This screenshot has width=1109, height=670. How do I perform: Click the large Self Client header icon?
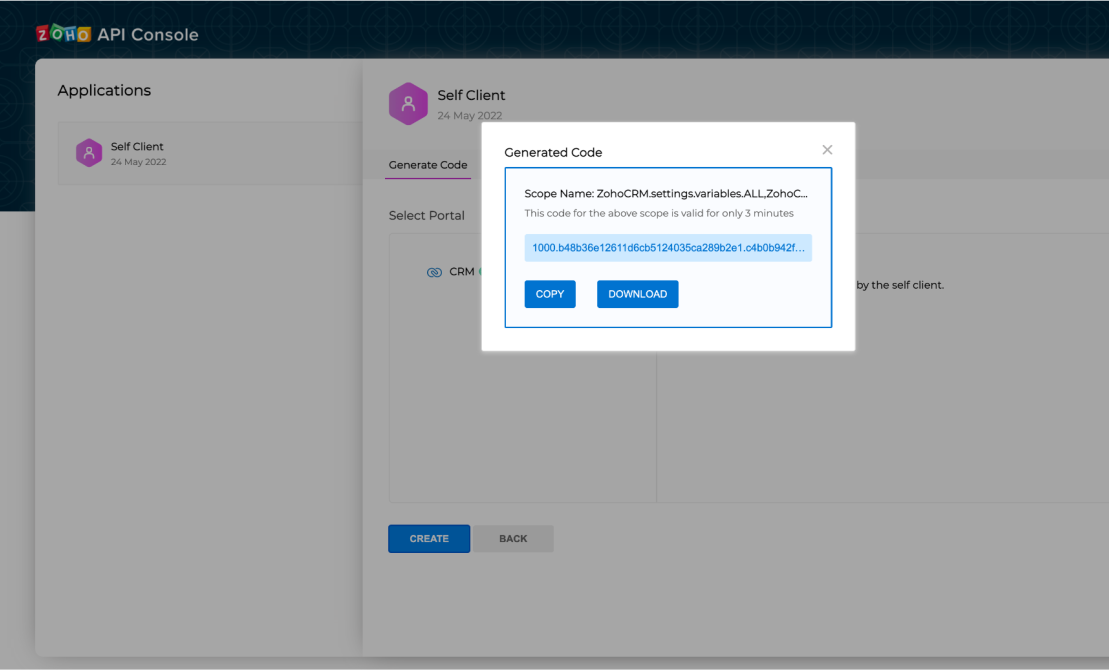[x=408, y=104]
